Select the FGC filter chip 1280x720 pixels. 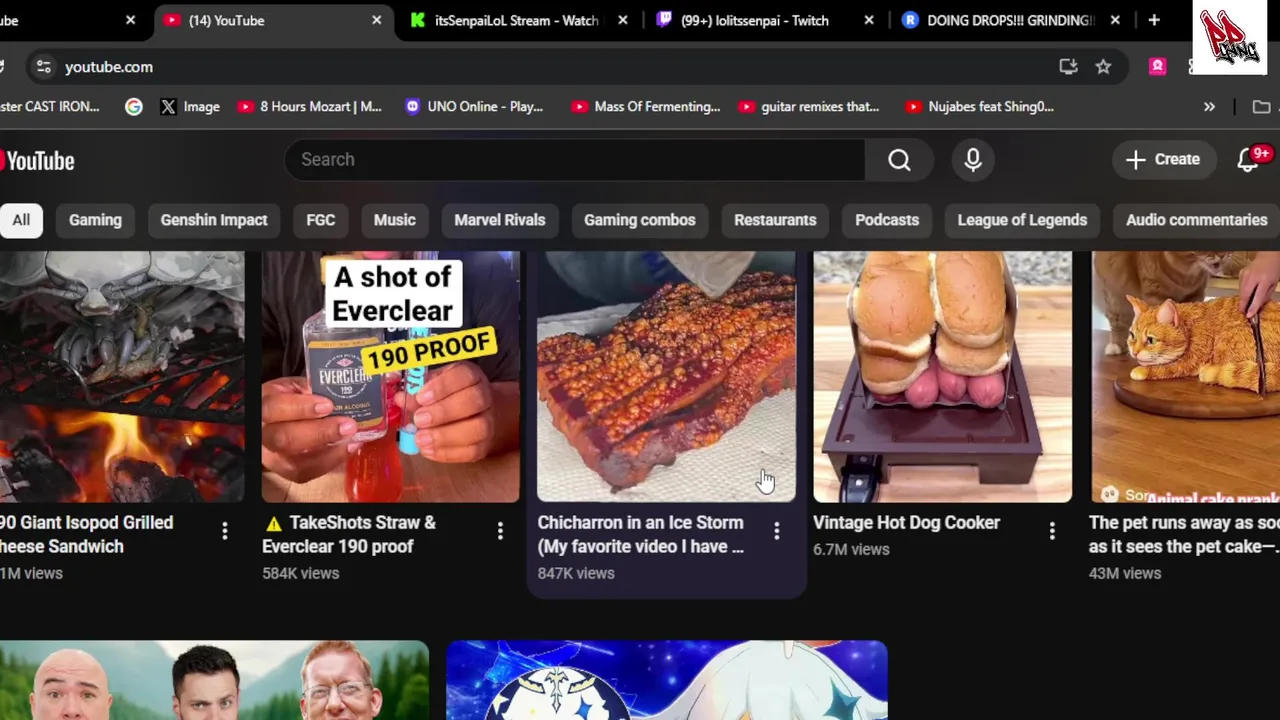pos(320,220)
